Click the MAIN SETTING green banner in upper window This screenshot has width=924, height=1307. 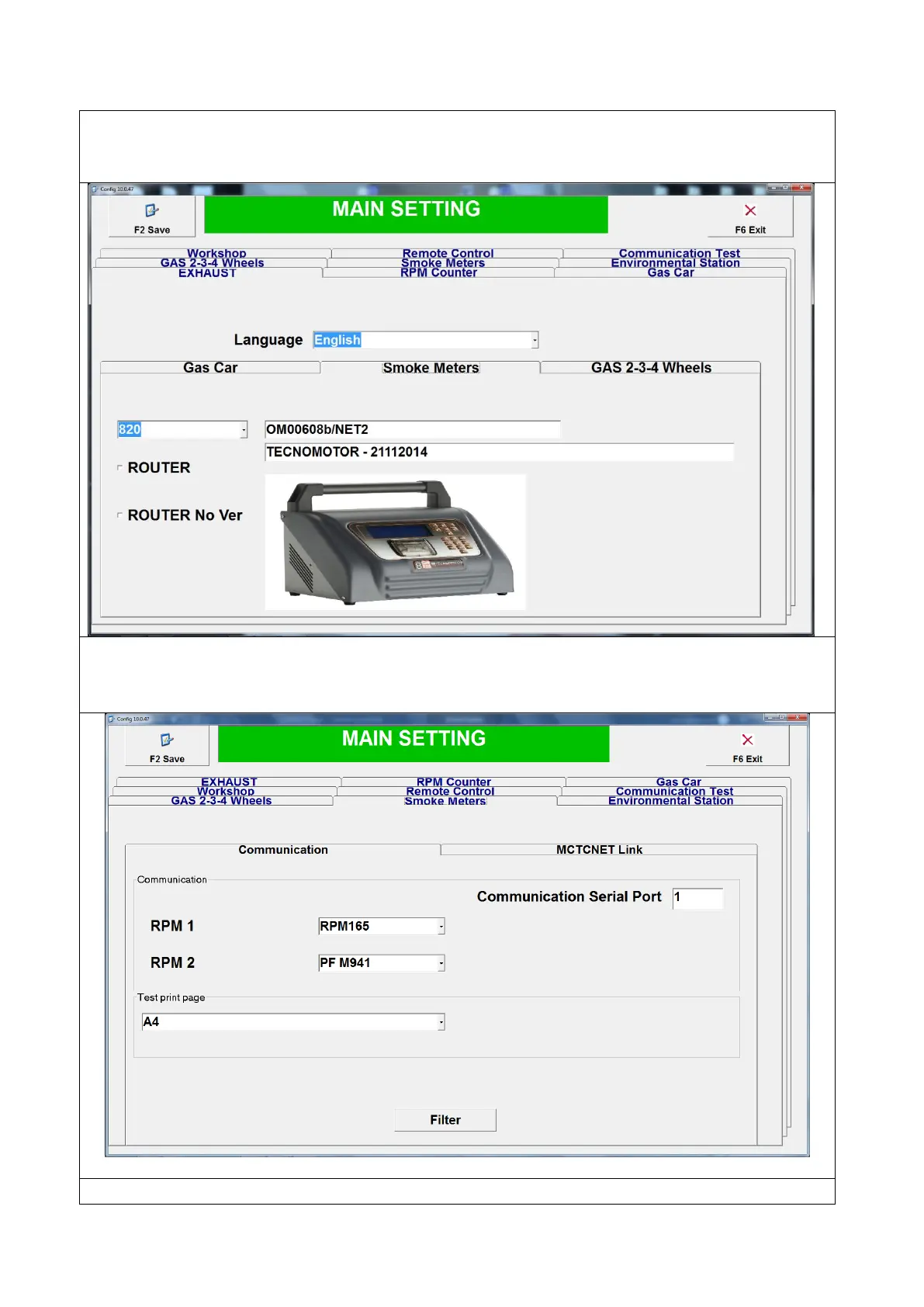(x=406, y=214)
